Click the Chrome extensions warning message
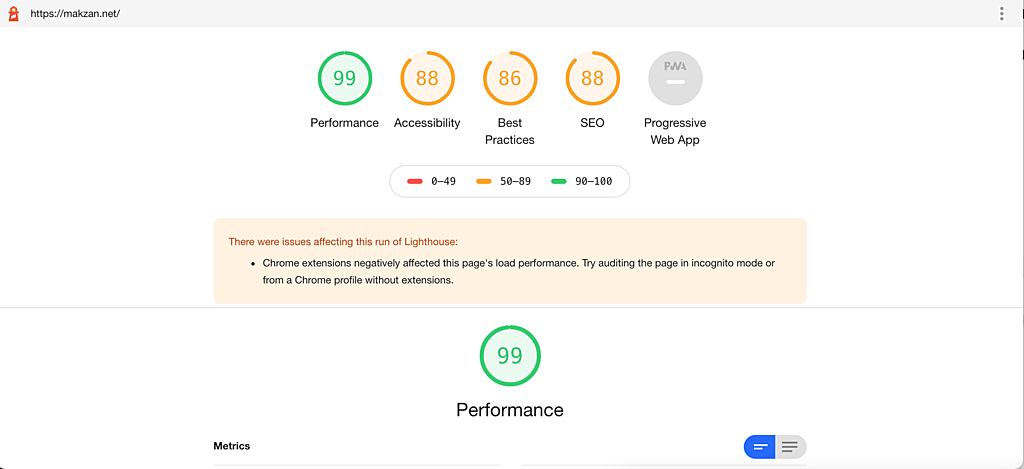This screenshot has height=469, width=1024. tap(518, 271)
